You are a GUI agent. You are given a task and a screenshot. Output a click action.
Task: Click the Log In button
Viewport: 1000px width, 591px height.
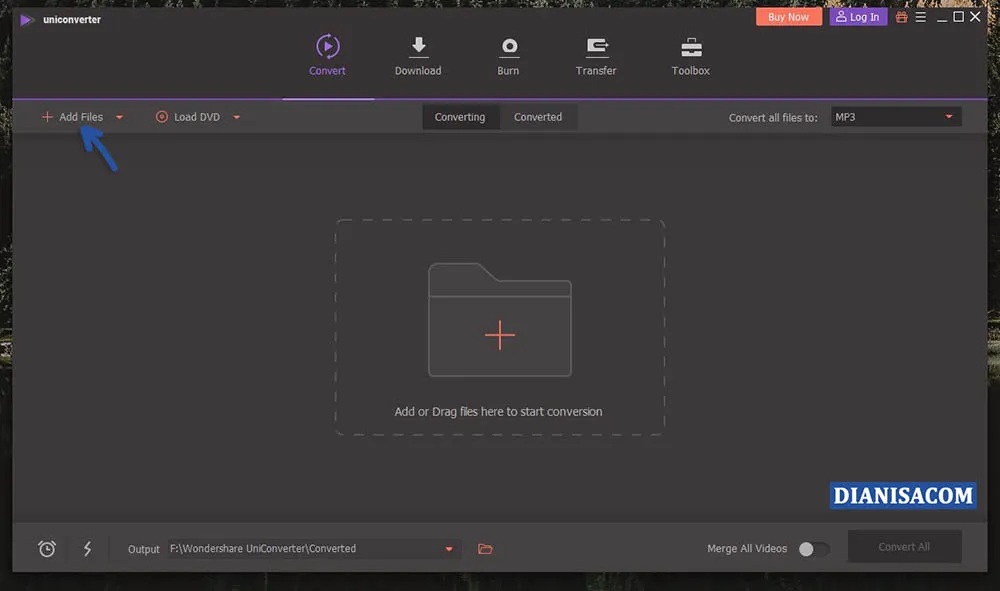click(x=857, y=16)
